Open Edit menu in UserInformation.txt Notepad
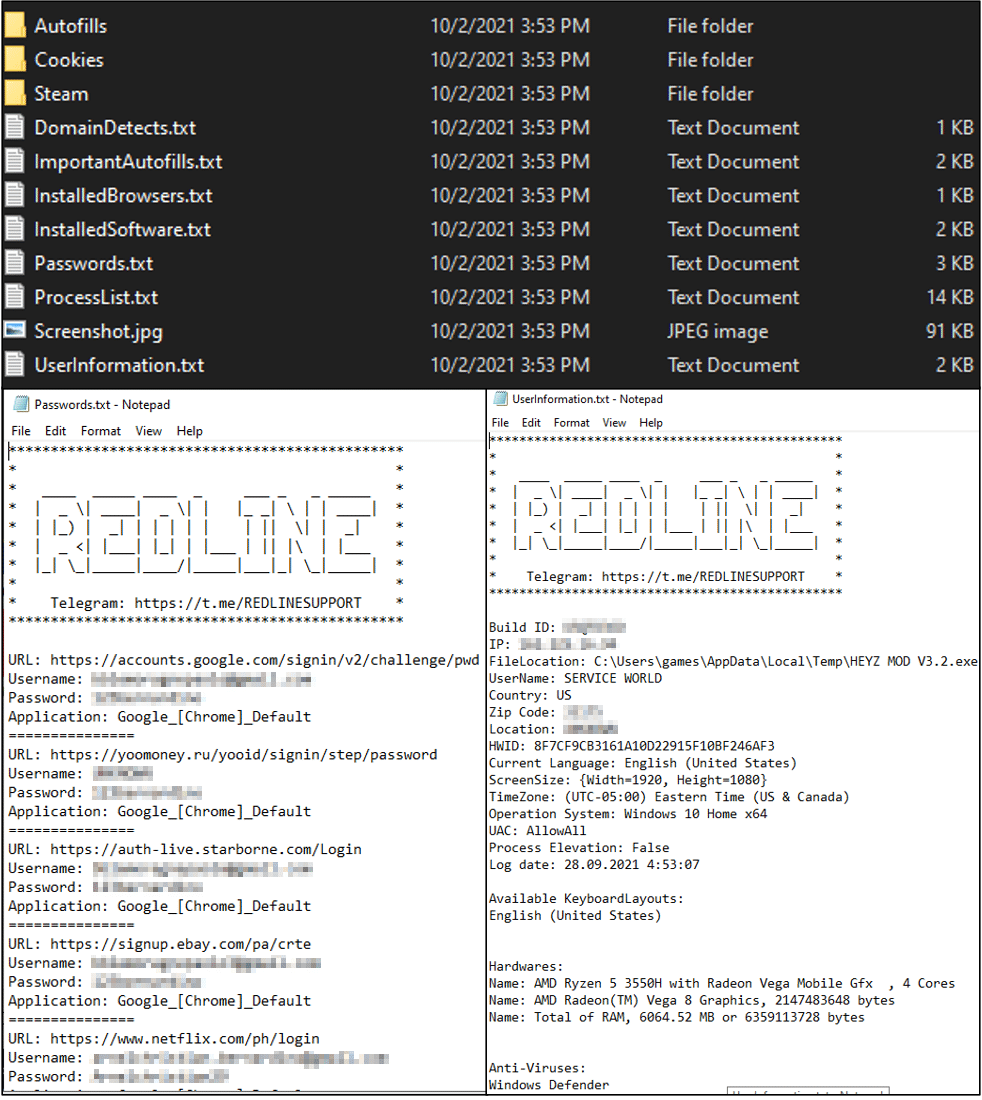 pos(531,423)
